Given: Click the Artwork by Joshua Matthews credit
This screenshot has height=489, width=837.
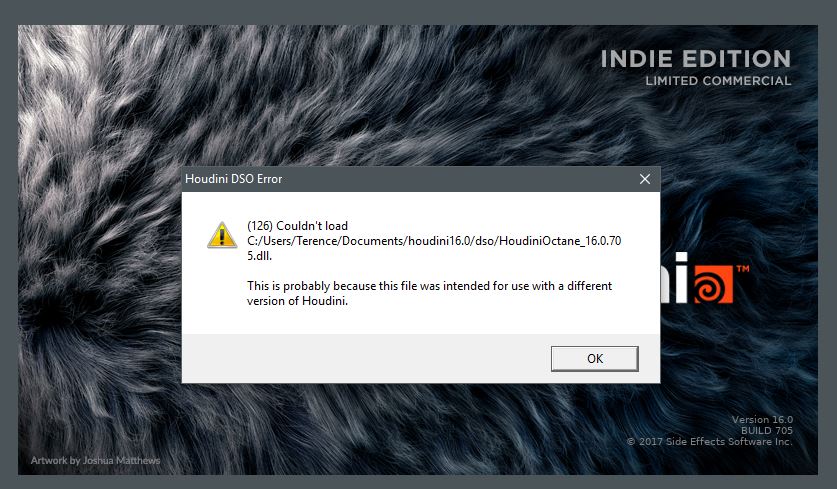Looking at the screenshot, I should [x=95, y=460].
